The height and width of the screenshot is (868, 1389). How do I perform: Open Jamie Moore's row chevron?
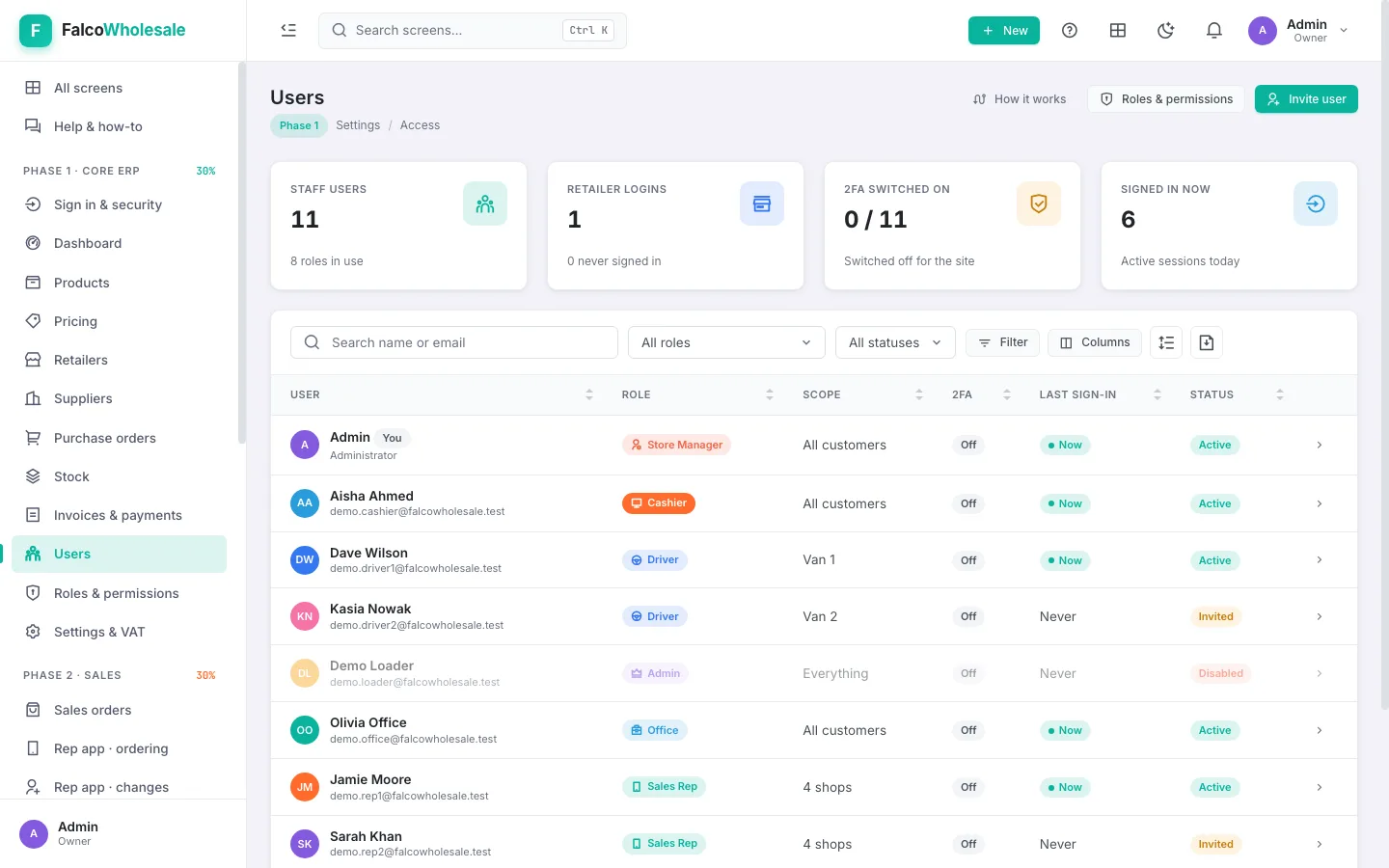(1320, 787)
